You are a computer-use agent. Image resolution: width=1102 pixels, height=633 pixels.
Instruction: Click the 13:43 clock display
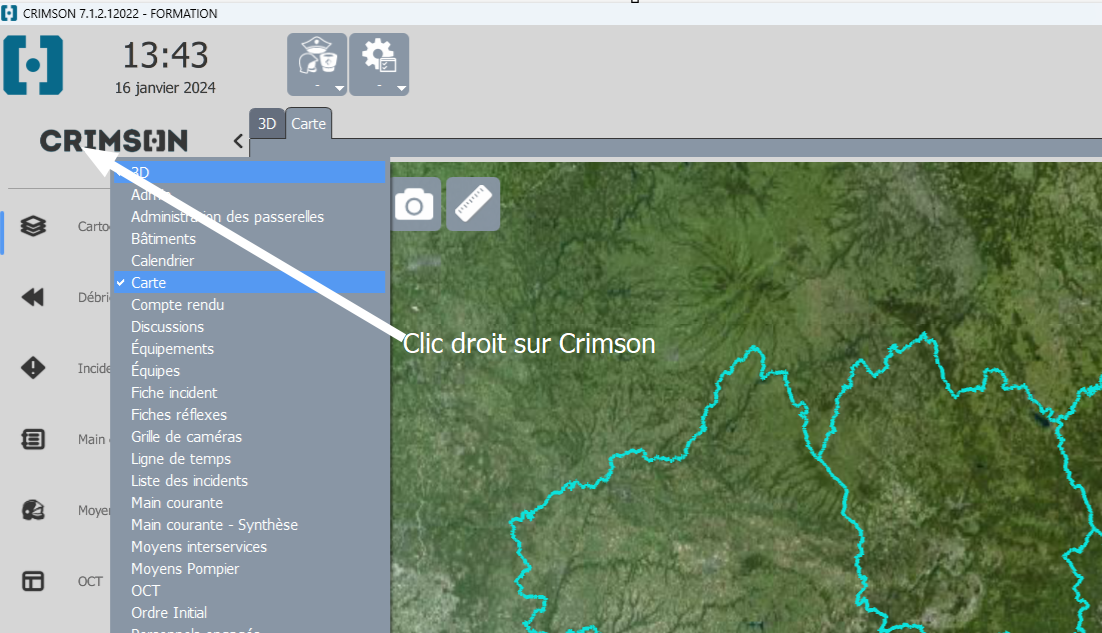[x=165, y=55]
